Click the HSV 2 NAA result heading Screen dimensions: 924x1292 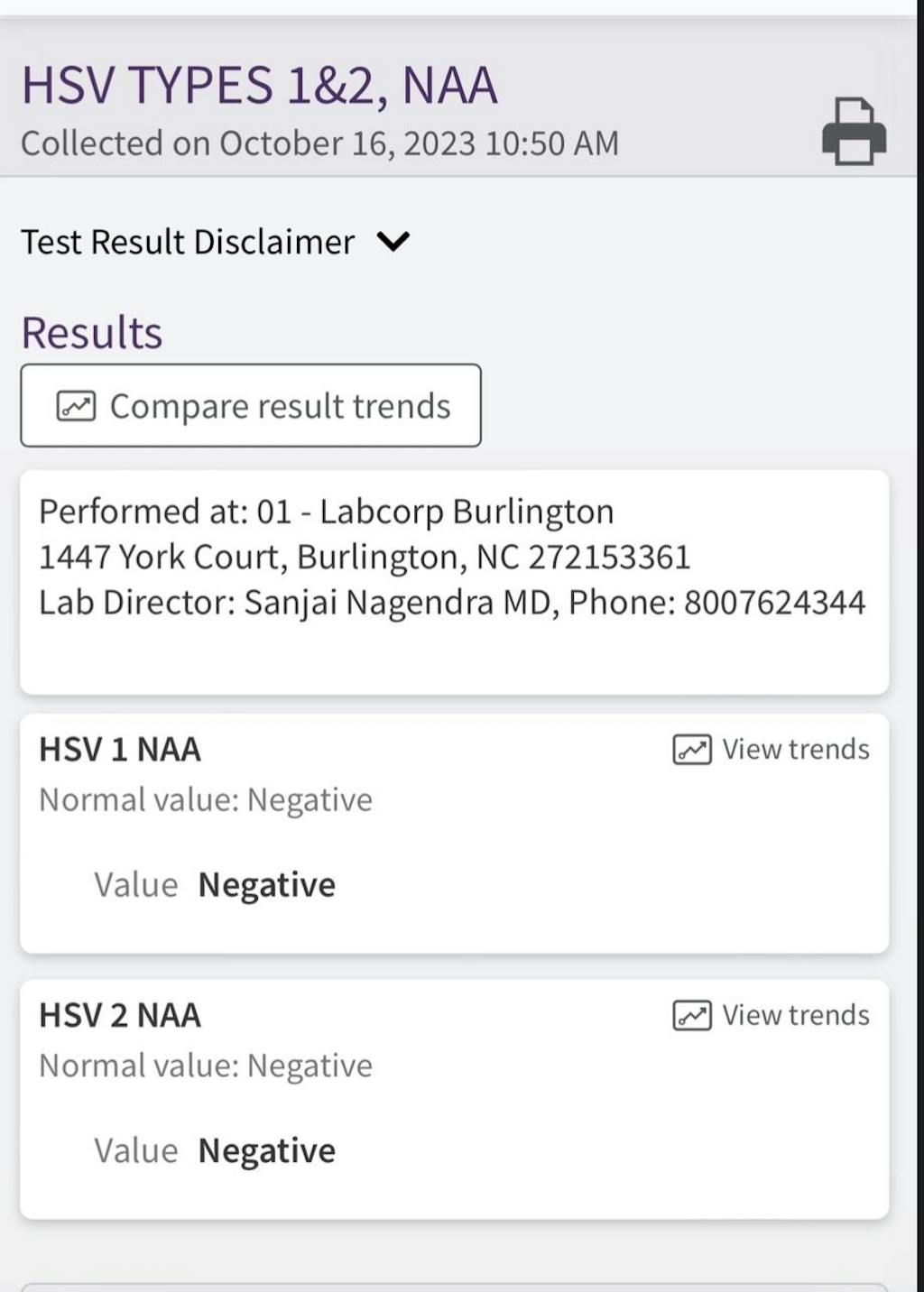click(120, 1015)
